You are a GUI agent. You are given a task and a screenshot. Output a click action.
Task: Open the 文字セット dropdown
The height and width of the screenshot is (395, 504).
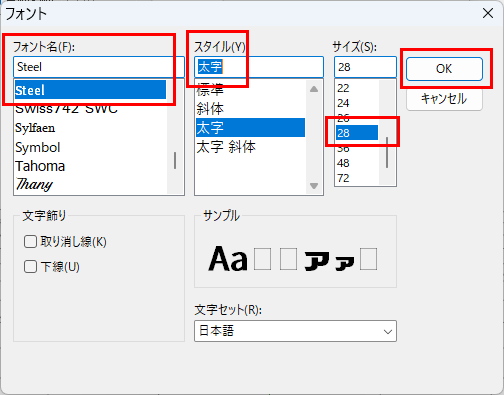click(x=295, y=331)
